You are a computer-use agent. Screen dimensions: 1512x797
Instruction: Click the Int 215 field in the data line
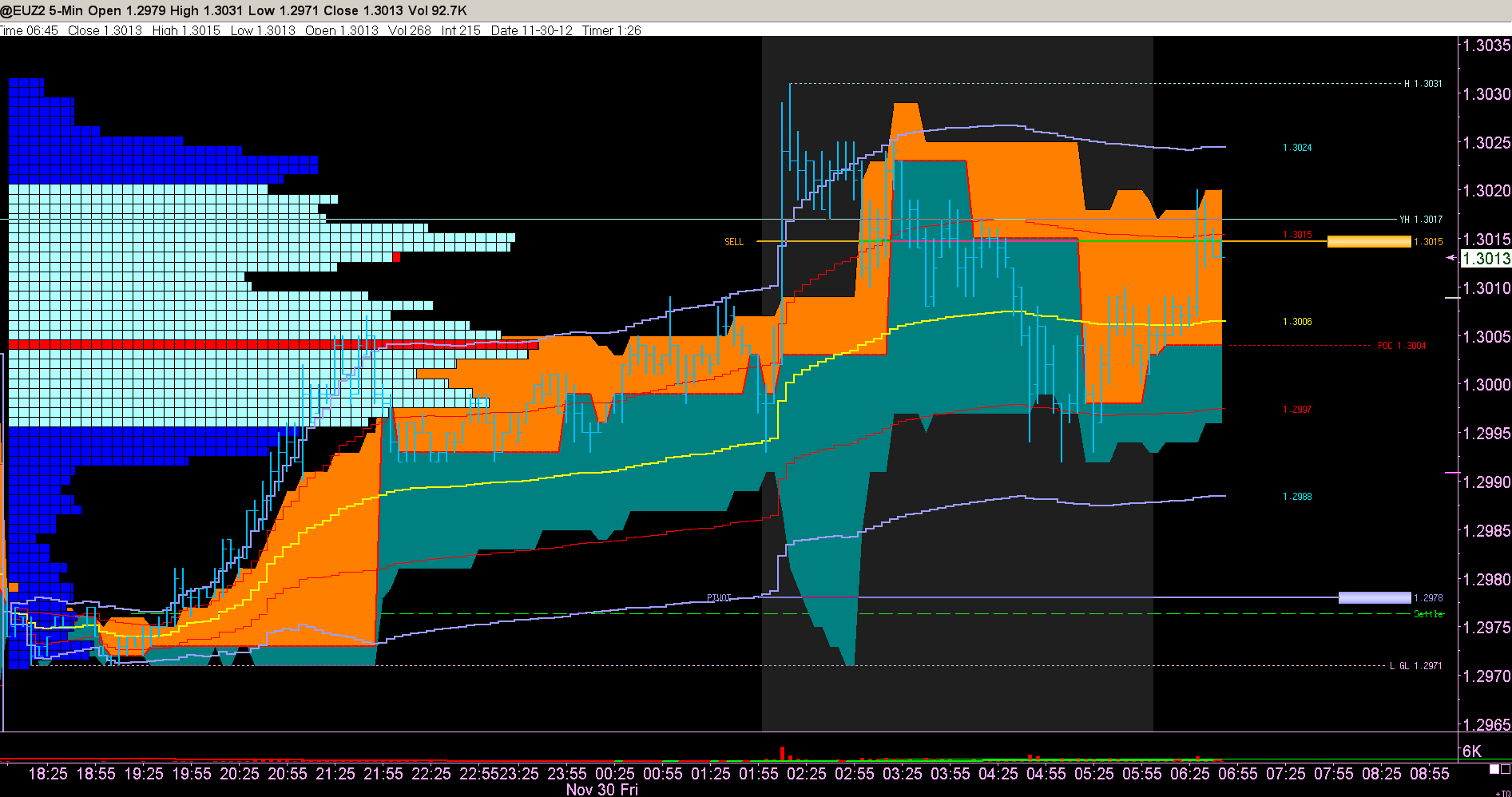461,30
